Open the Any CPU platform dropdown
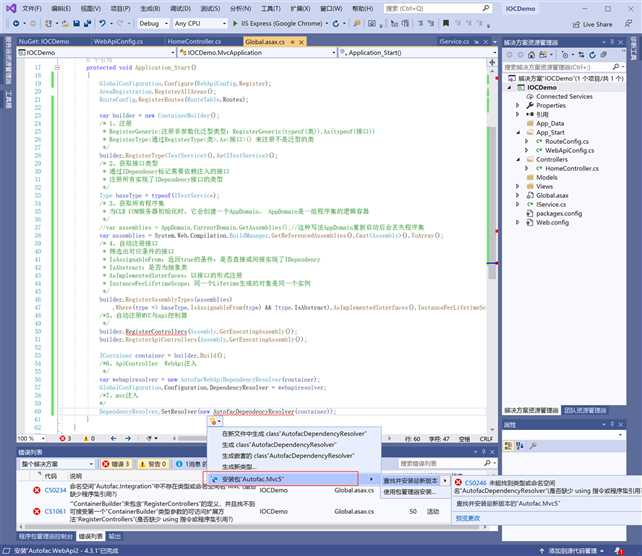This screenshot has width=642, height=556. point(199,24)
